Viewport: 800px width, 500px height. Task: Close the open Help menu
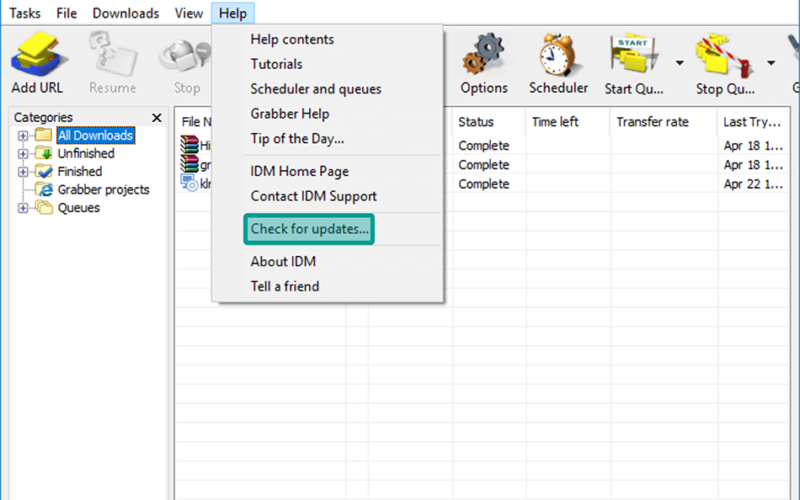[233, 13]
